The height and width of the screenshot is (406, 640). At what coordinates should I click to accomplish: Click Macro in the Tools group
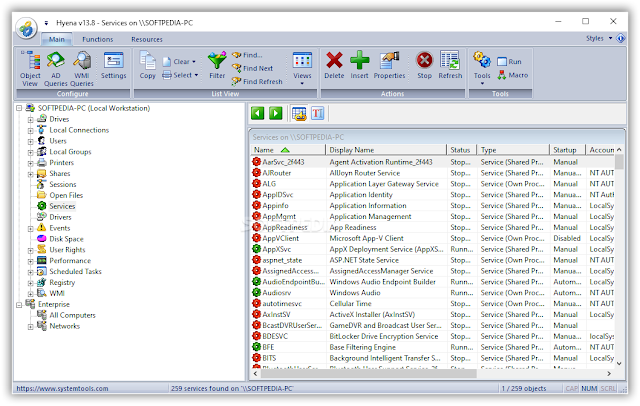click(x=513, y=75)
